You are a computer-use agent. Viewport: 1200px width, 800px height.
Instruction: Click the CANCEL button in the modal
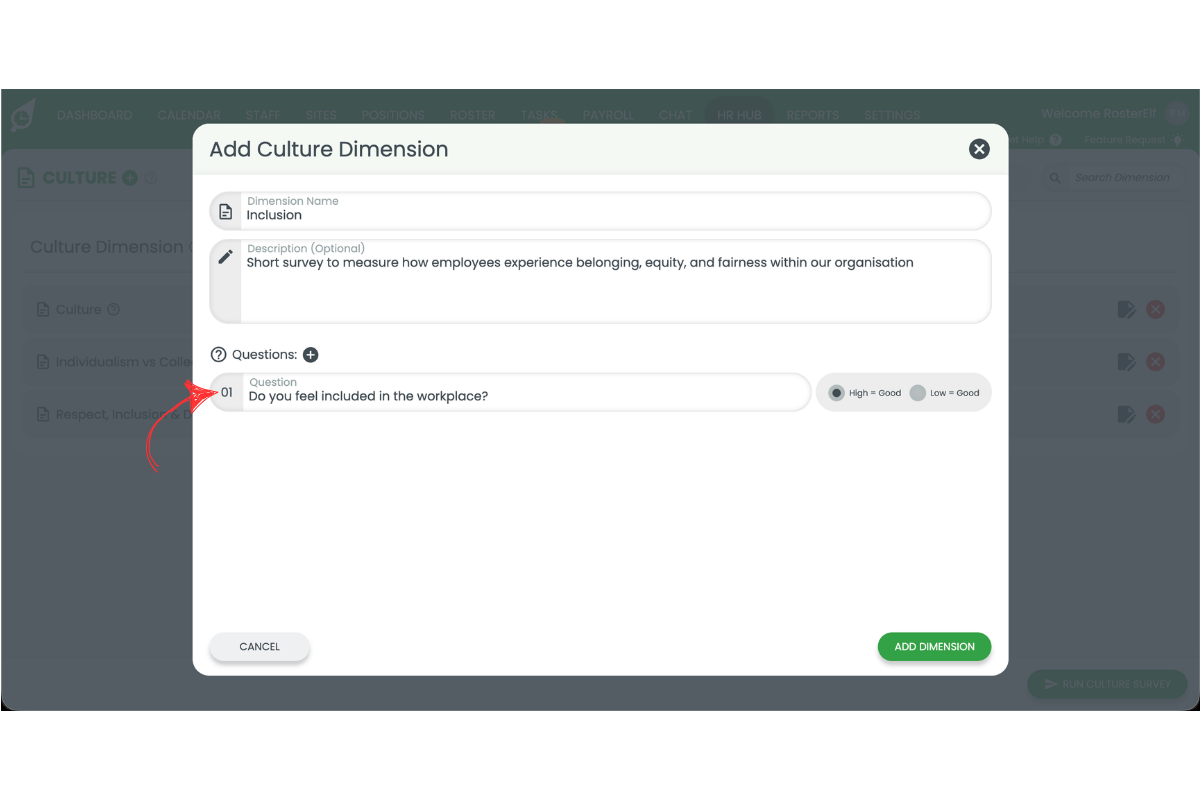click(259, 647)
